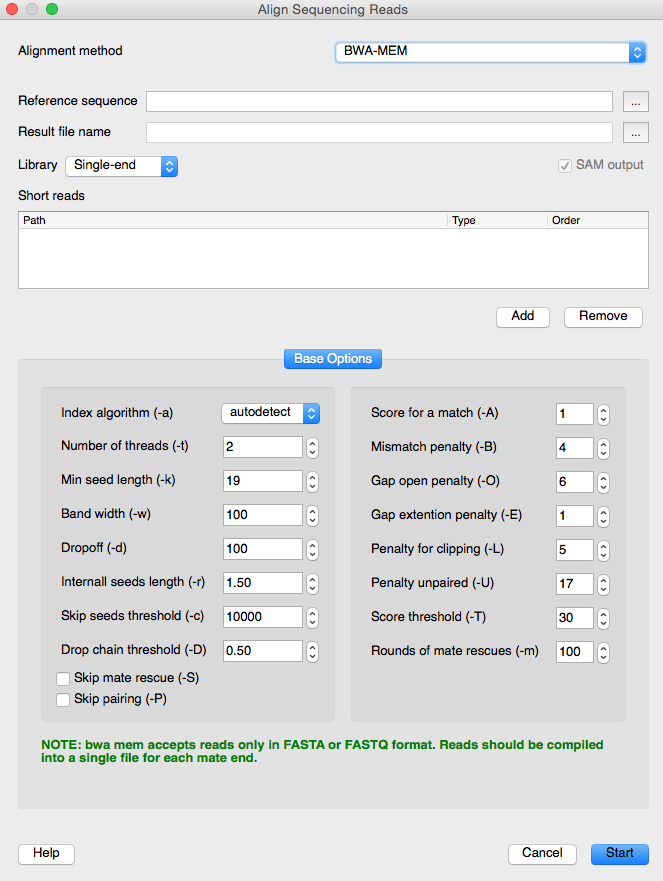Viewport: 663px width, 881px height.
Task: Adjust the Skip seeds threshold (-c) stepper
Action: [x=312, y=617]
